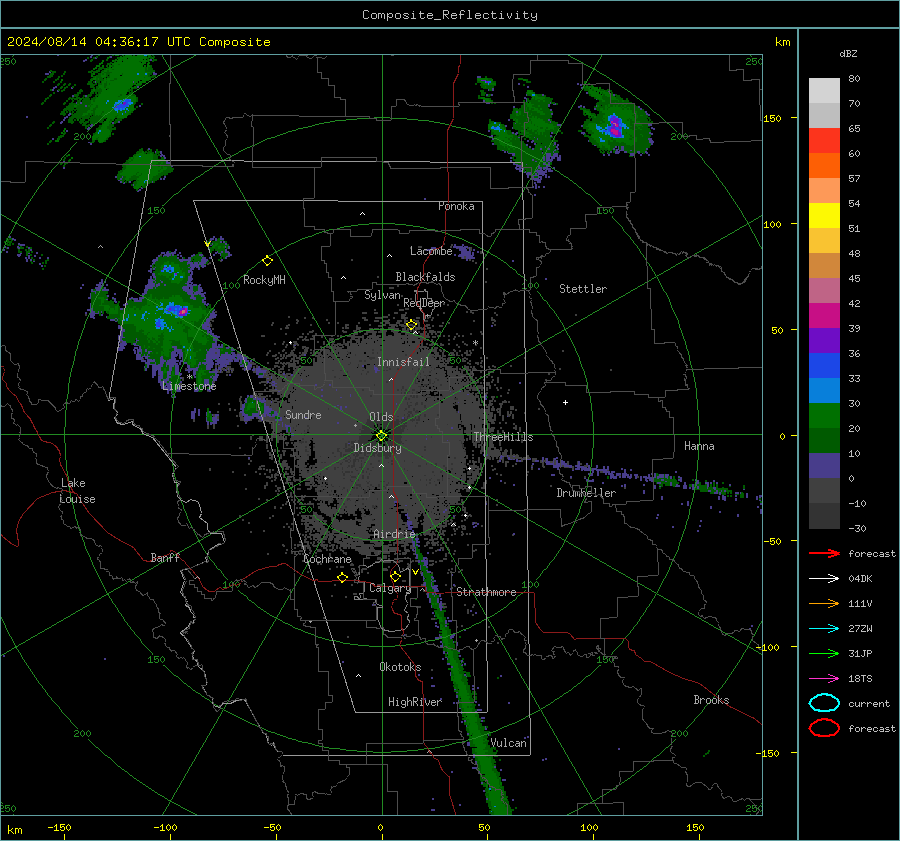Click the blue storm core in far northwest cell
Screen dimensions: 900x841
pos(122,104)
